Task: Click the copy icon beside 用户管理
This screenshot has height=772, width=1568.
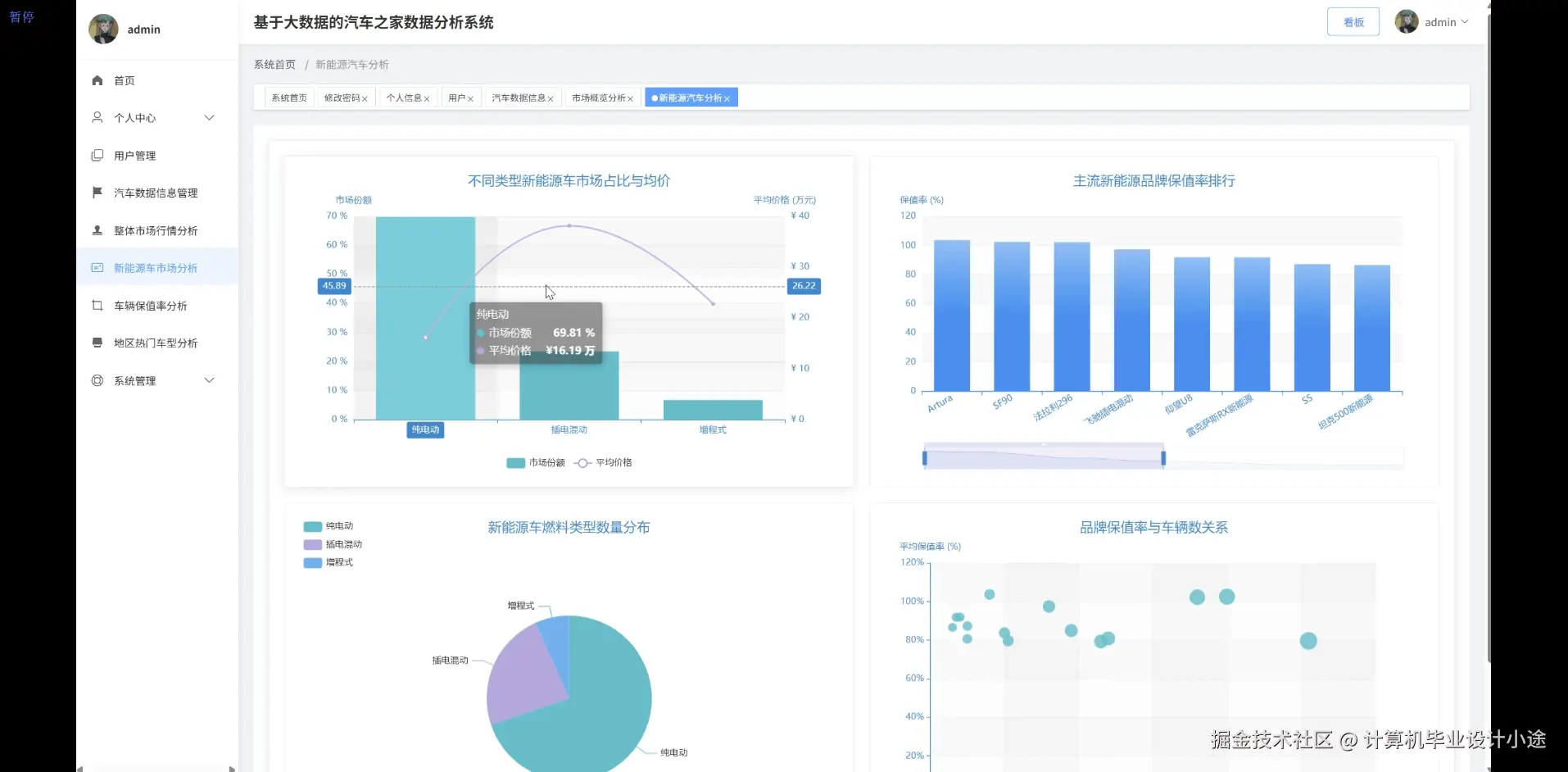Action: click(97, 155)
